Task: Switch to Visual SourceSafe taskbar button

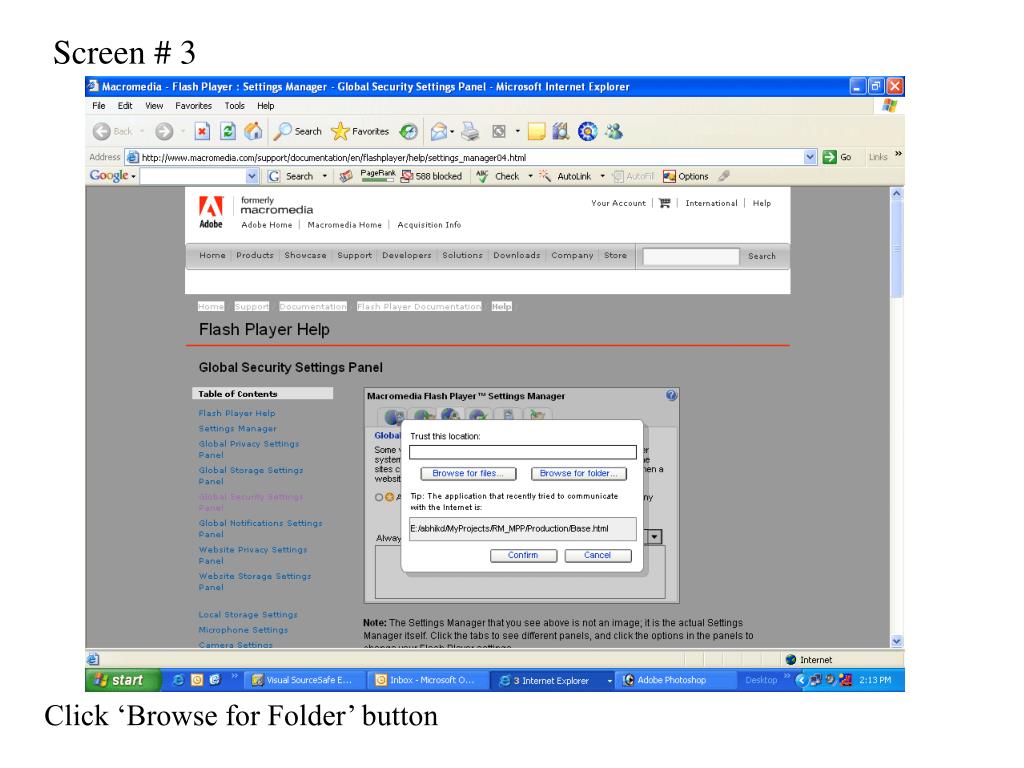Action: [305, 680]
